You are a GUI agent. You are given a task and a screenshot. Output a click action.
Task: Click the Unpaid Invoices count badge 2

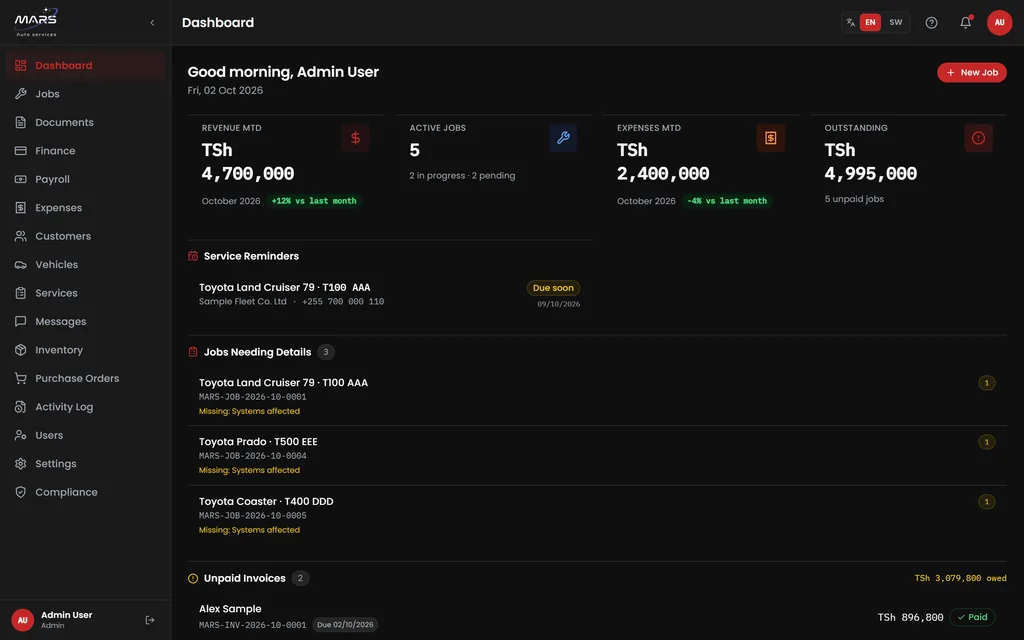[x=300, y=578]
